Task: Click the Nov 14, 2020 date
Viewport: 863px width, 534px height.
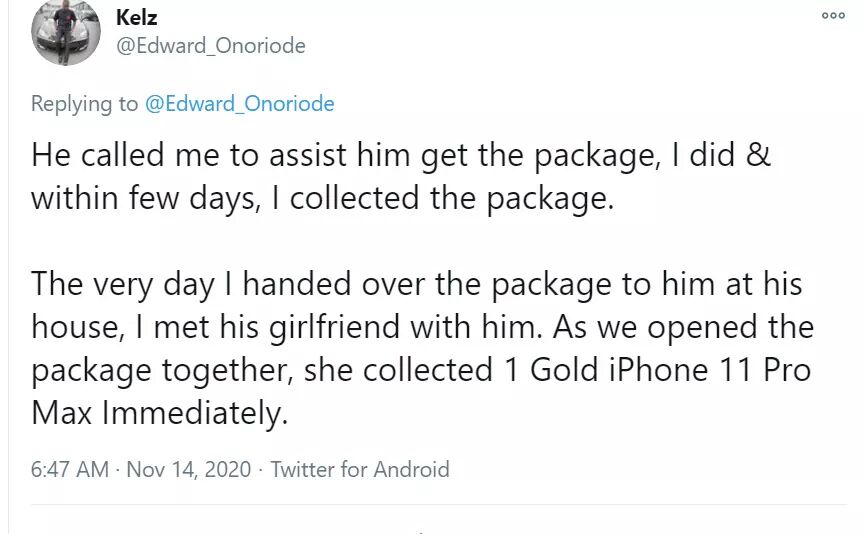Action: 187,469
